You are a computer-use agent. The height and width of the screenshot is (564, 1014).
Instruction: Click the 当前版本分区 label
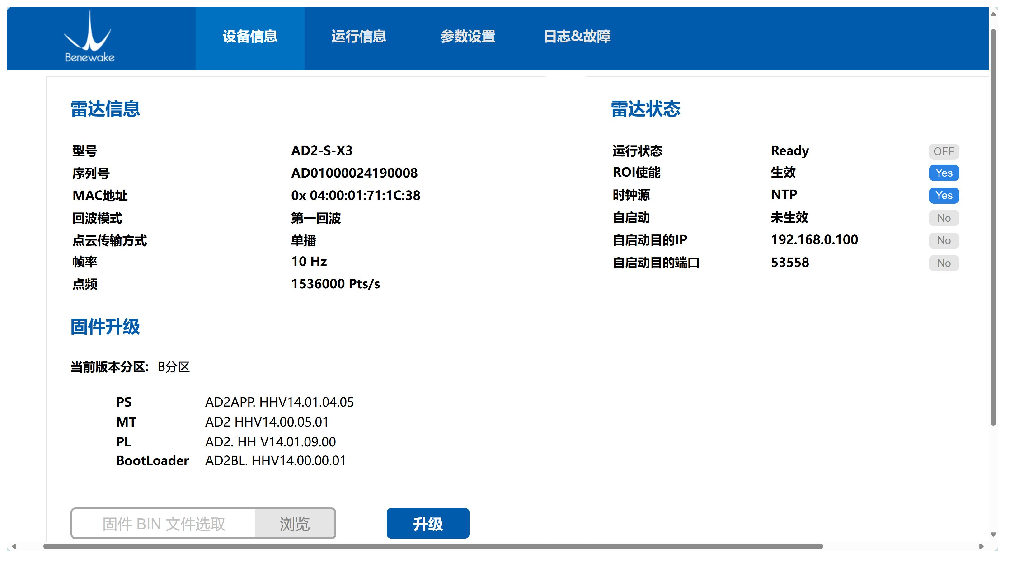point(109,367)
